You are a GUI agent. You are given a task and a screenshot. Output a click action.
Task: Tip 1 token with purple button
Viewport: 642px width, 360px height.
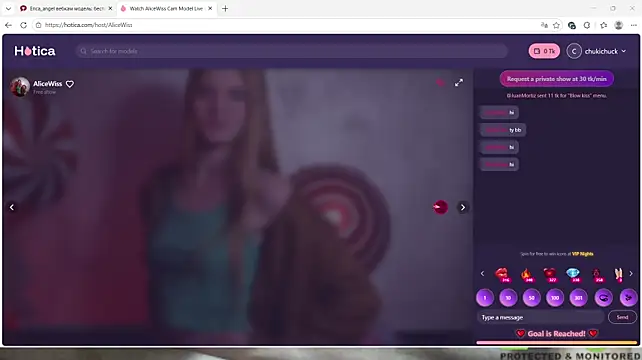[x=485, y=298]
